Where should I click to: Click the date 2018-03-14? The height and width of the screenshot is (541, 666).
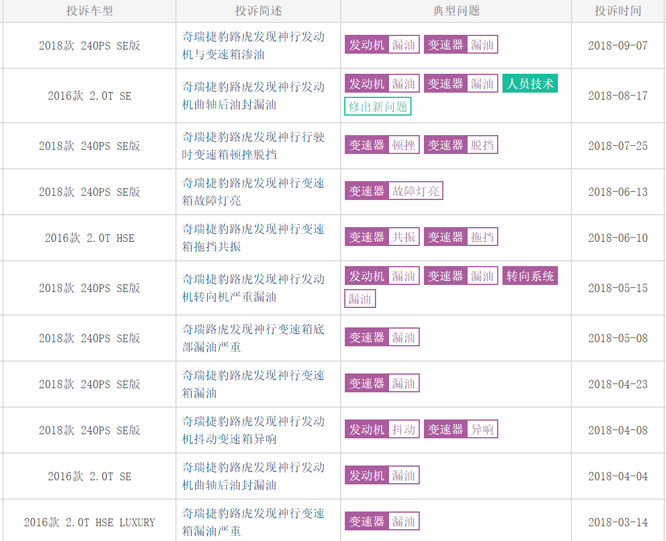(x=618, y=522)
